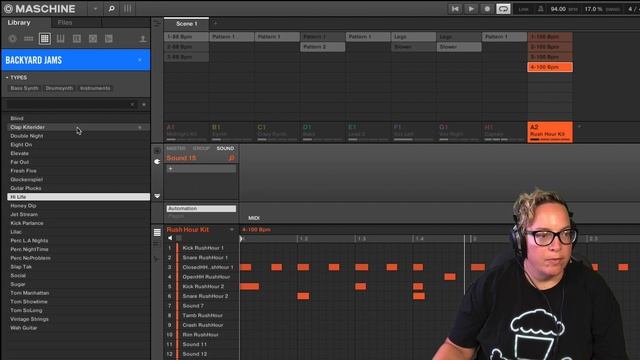Select Wah Guitar in results list
The width and height of the screenshot is (640, 360).
(x=78, y=328)
